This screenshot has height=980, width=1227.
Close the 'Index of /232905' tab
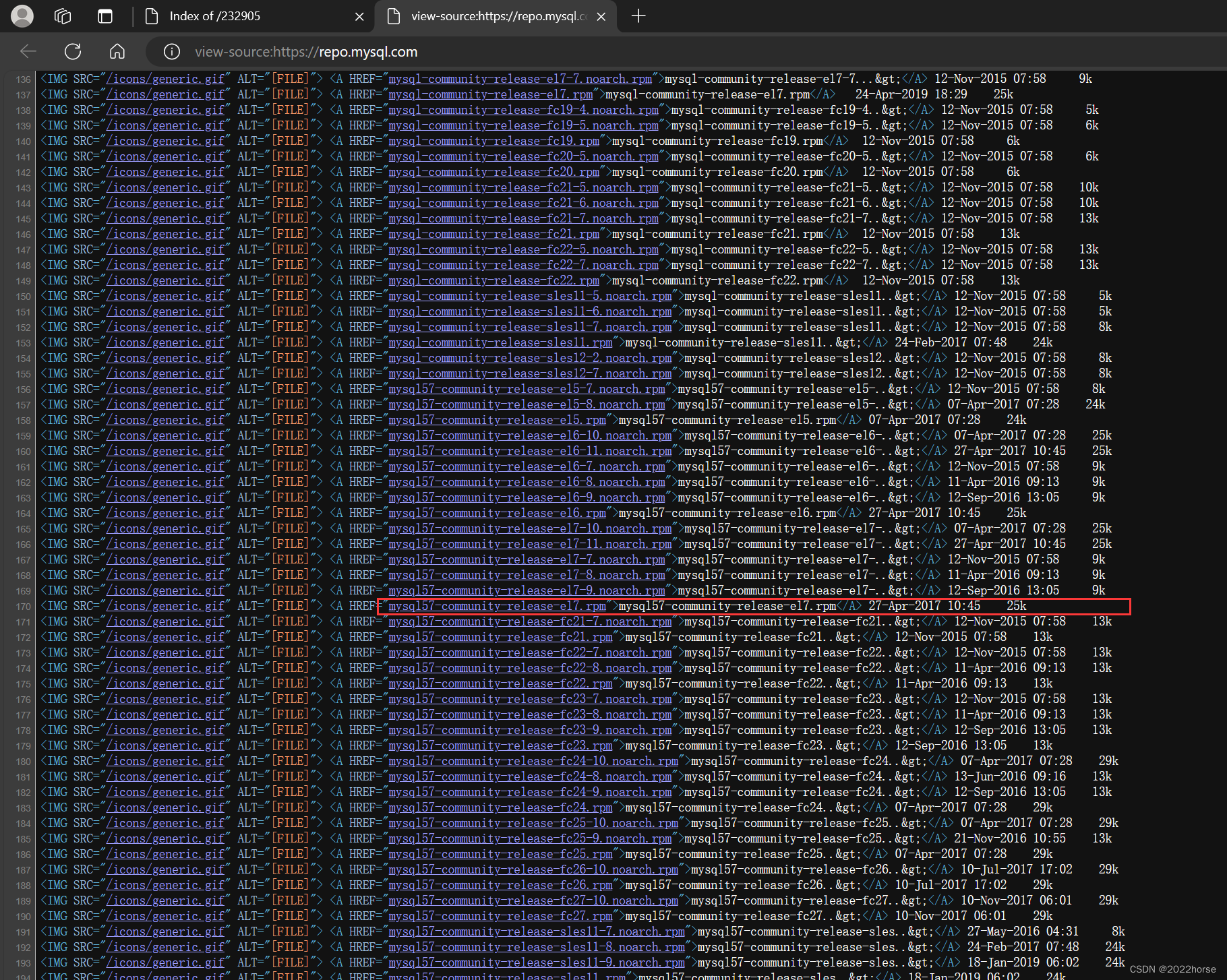coord(359,17)
